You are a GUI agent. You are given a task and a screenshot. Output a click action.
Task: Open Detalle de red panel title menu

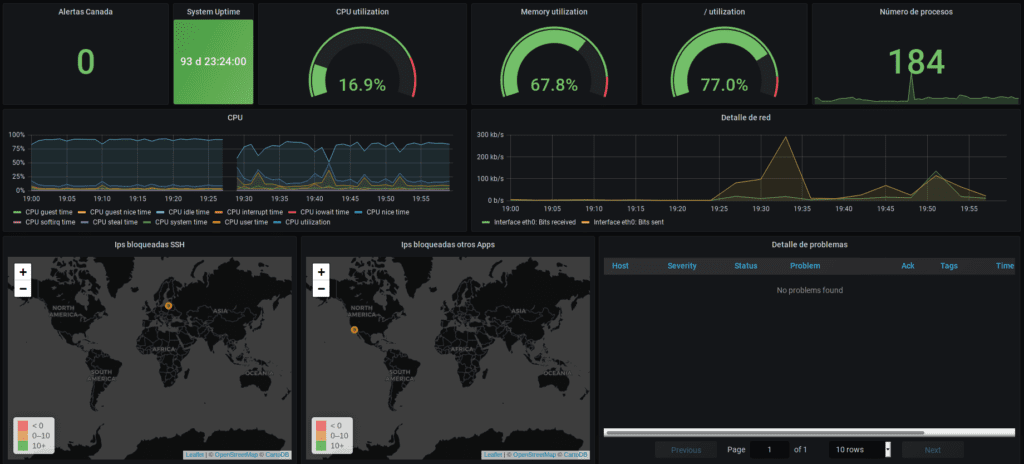point(745,118)
